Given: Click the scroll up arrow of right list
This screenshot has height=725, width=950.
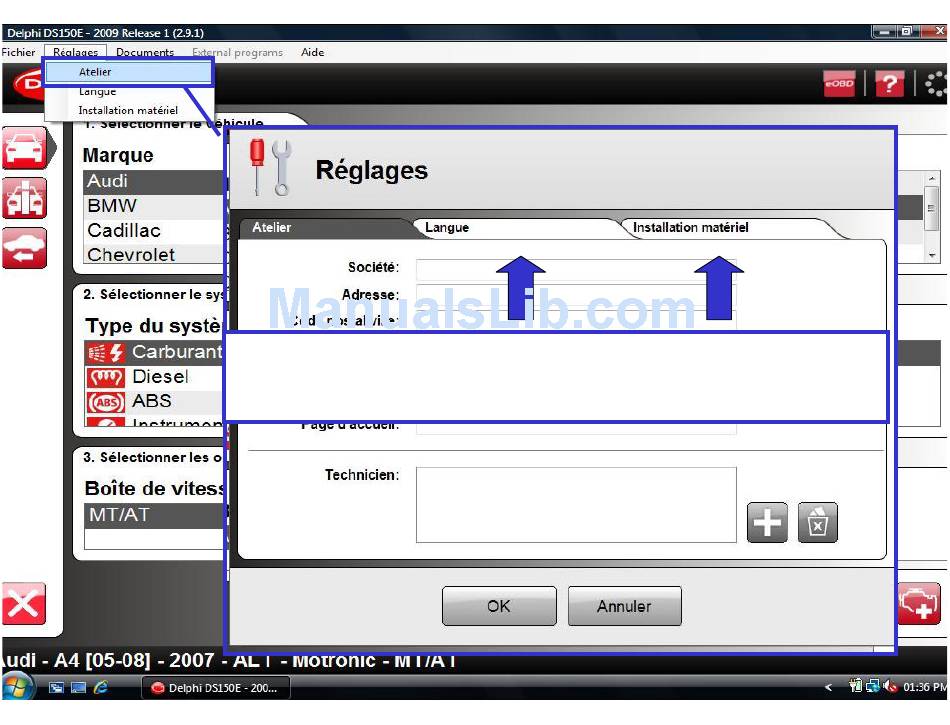Looking at the screenshot, I should pos(931,179).
